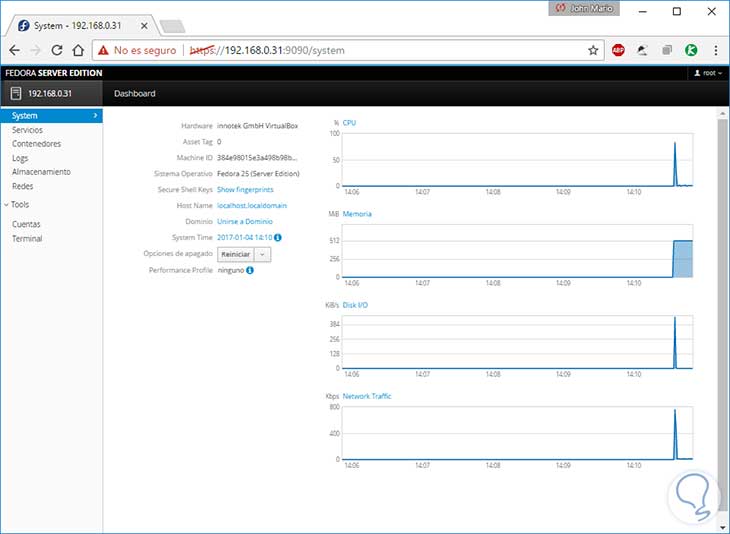Viewport: 730px width, 534px height.
Task: Open Chrome three-dot menu
Action: [716, 50]
